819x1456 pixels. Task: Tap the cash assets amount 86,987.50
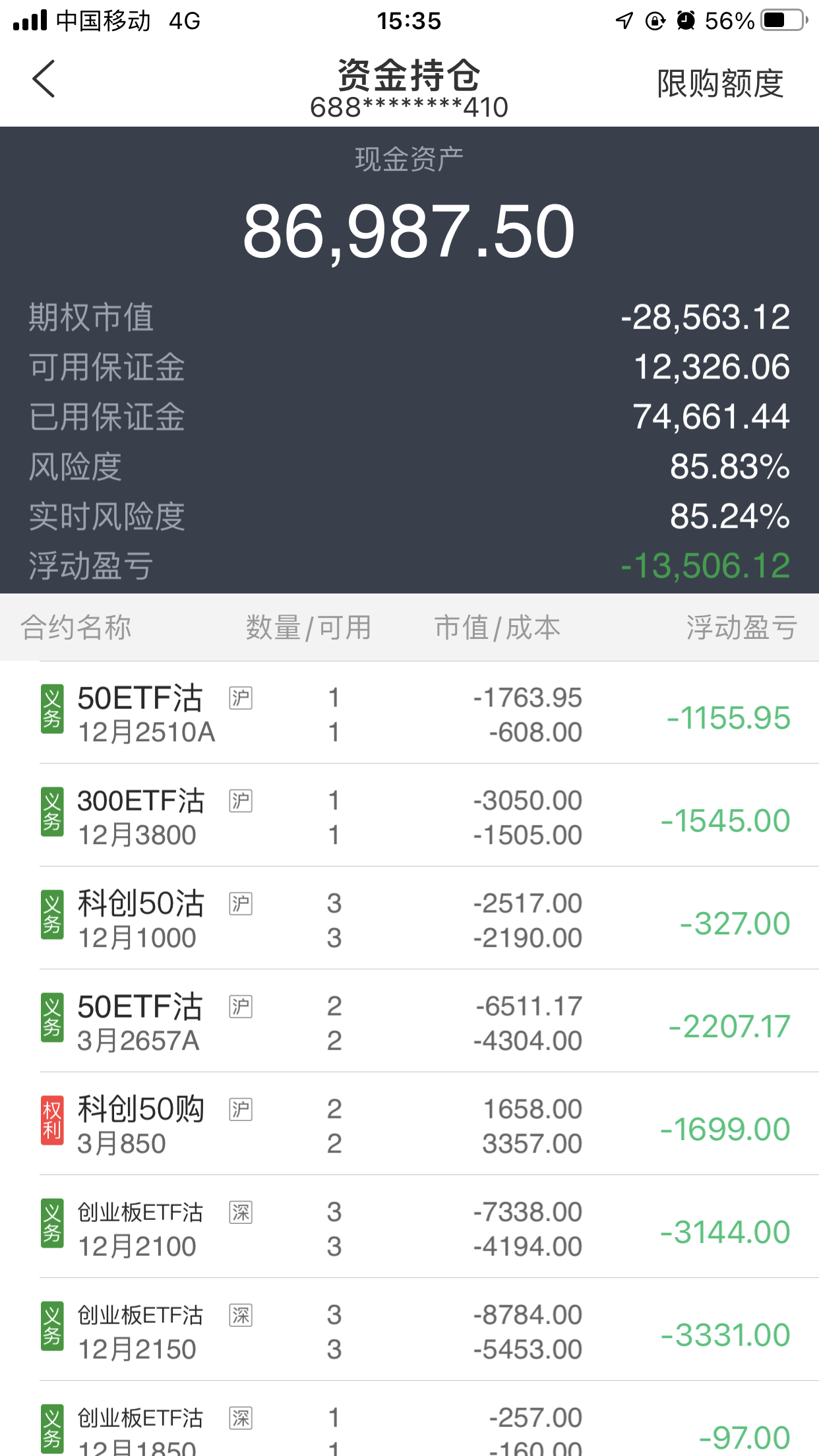tap(409, 231)
